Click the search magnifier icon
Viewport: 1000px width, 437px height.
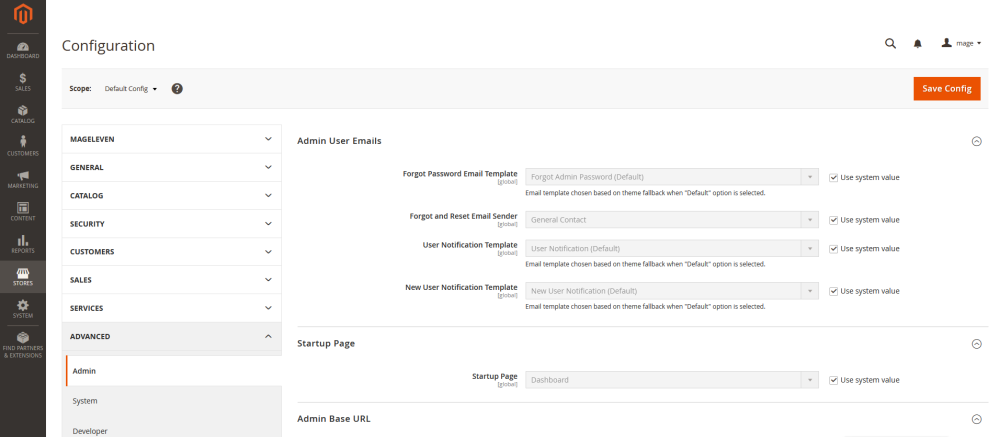coord(890,44)
